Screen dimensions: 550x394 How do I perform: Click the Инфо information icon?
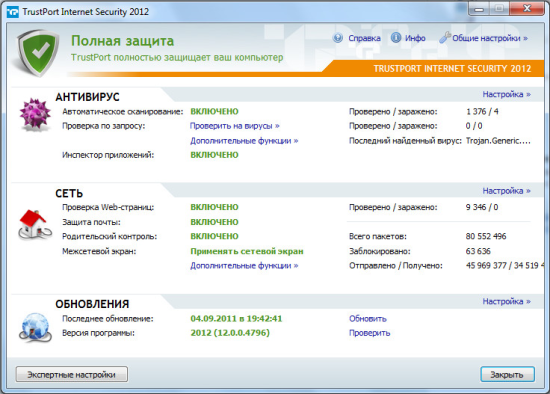pos(396,38)
